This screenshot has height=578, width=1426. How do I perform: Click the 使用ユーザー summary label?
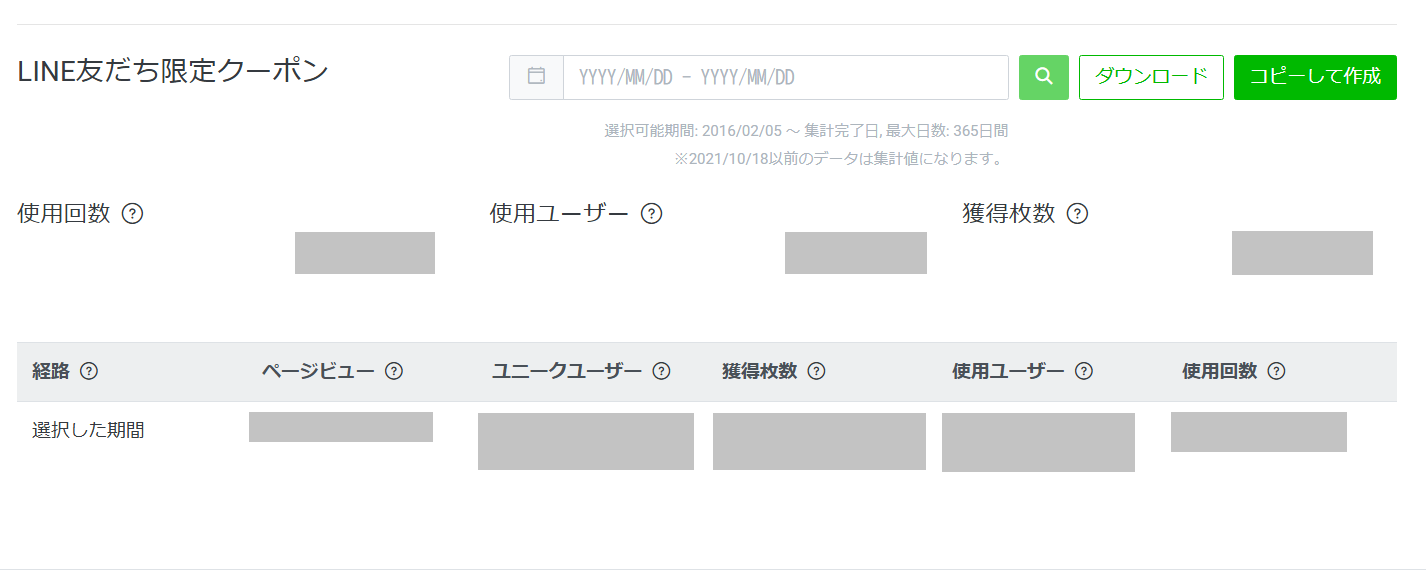(x=560, y=213)
